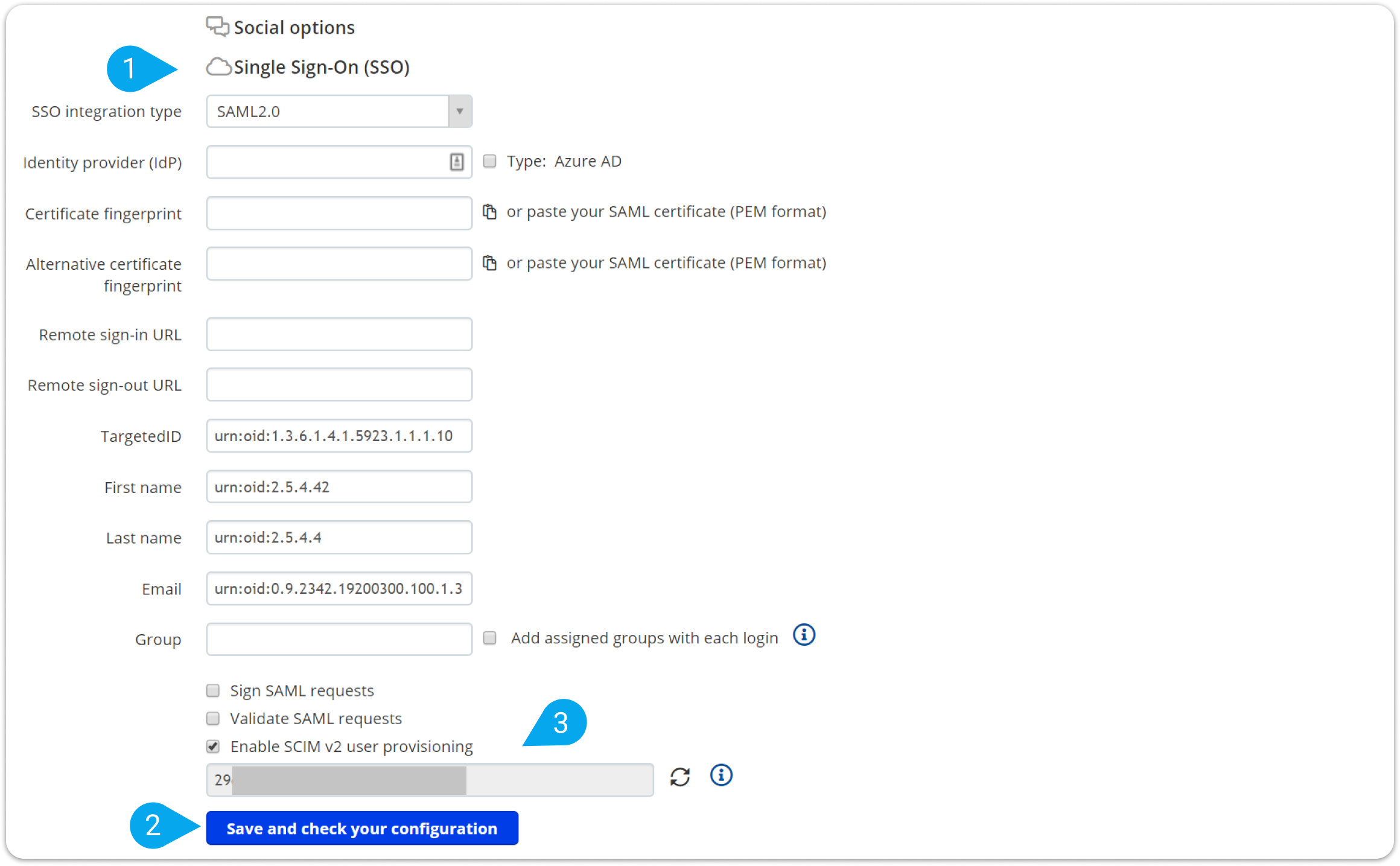
Task: Click the SCIM token info icon
Action: [721, 775]
